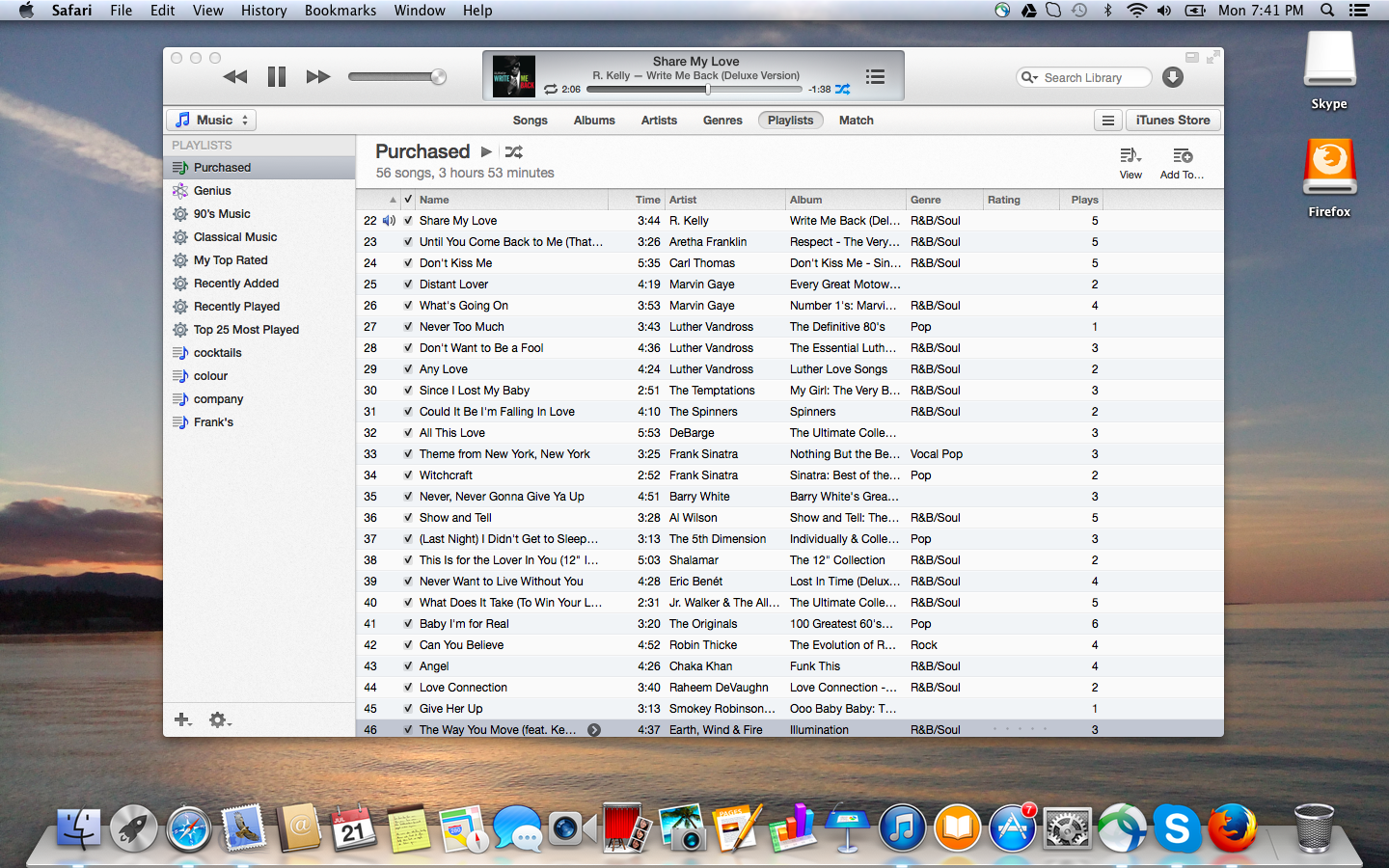Screen dimensions: 1389x868
Task: Uncheck the checkbox for Don't Kiss Me
Action: pos(408,263)
